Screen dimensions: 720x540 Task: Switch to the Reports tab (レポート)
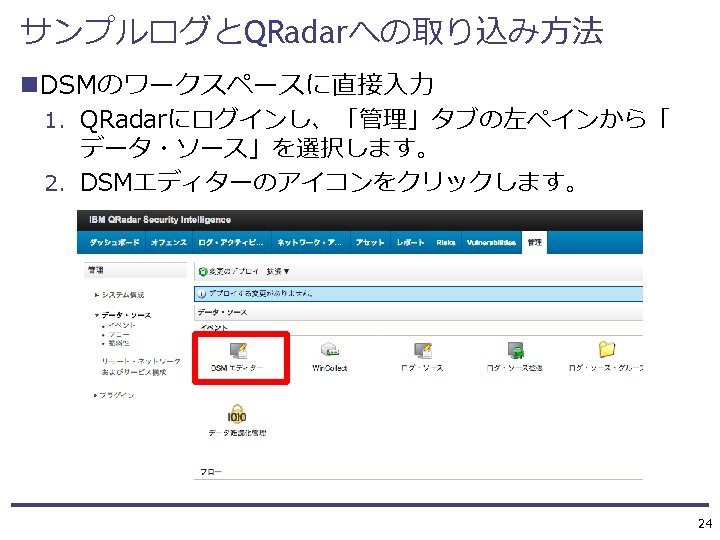tap(410, 242)
